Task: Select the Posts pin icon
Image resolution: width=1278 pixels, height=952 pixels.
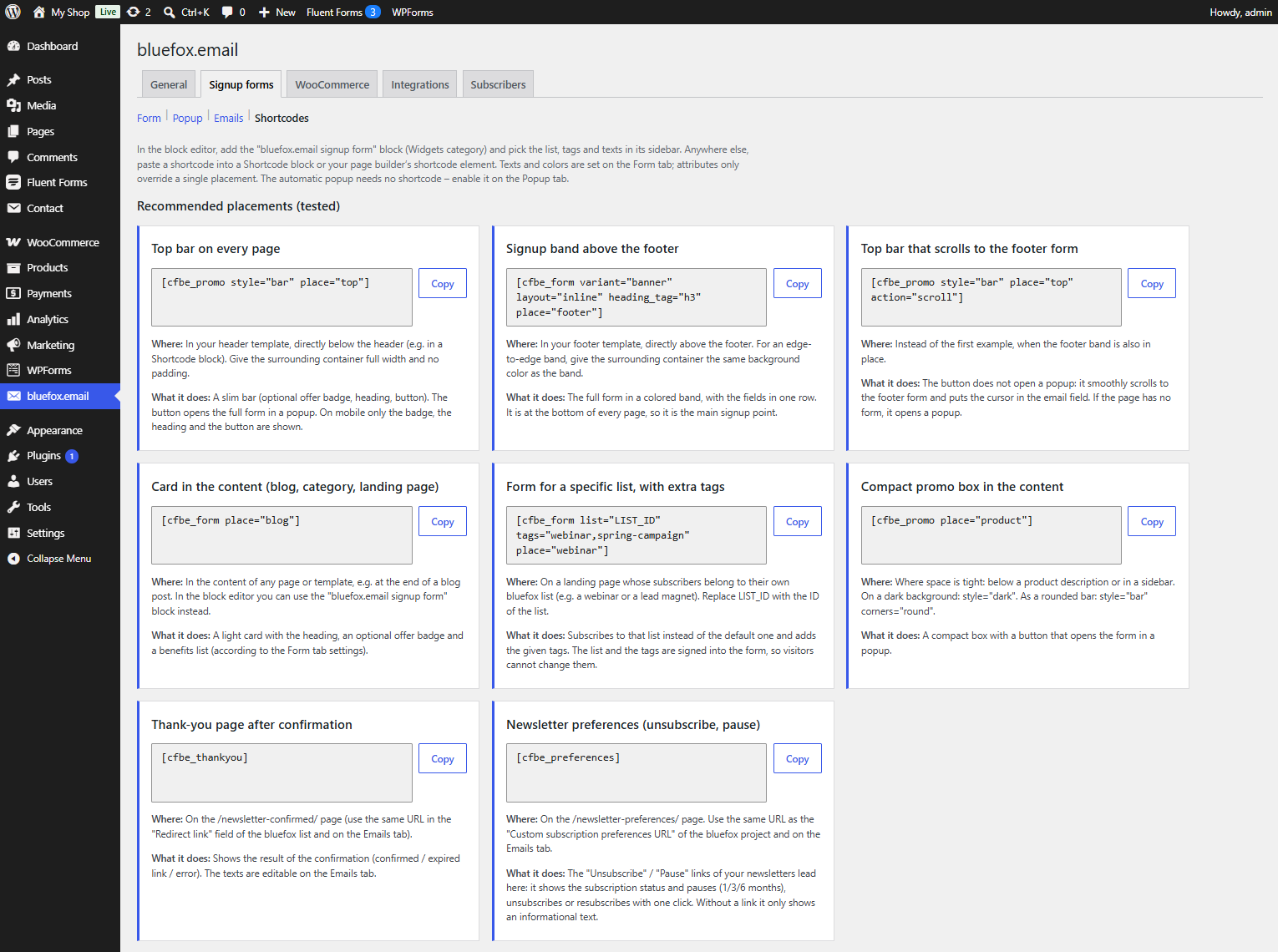Action: pyautogui.click(x=13, y=79)
